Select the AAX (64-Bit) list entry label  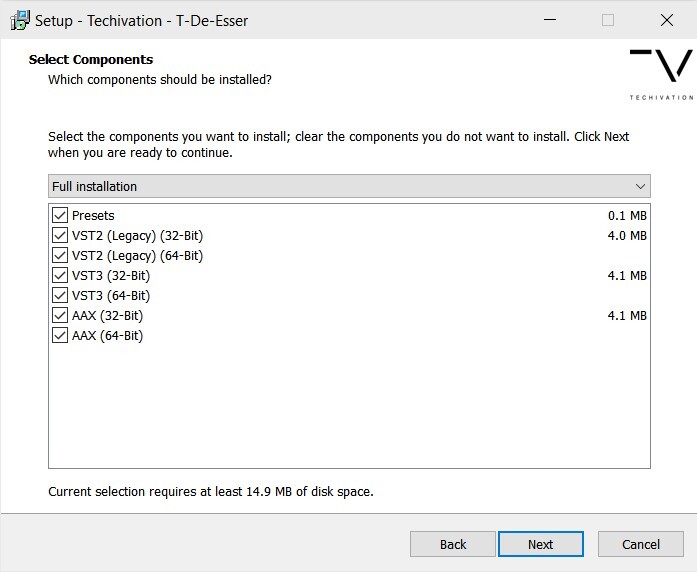pyautogui.click(x=107, y=335)
